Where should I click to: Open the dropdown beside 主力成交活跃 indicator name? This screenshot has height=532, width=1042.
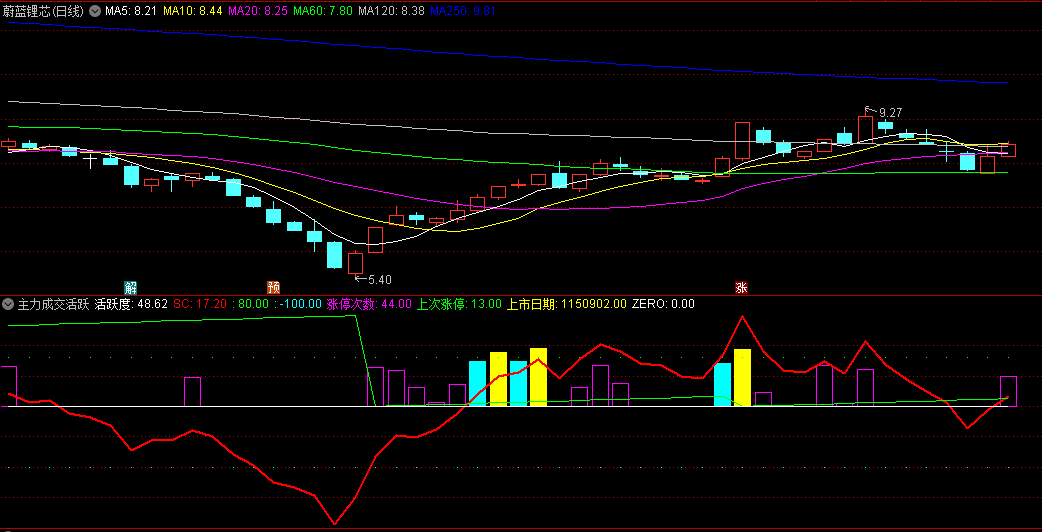pyautogui.click(x=9, y=304)
